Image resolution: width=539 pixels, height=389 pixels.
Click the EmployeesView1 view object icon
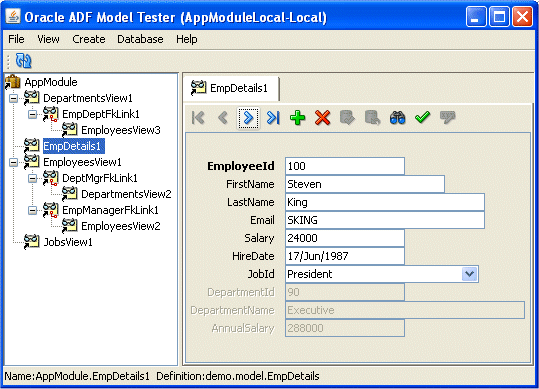click(x=31, y=162)
